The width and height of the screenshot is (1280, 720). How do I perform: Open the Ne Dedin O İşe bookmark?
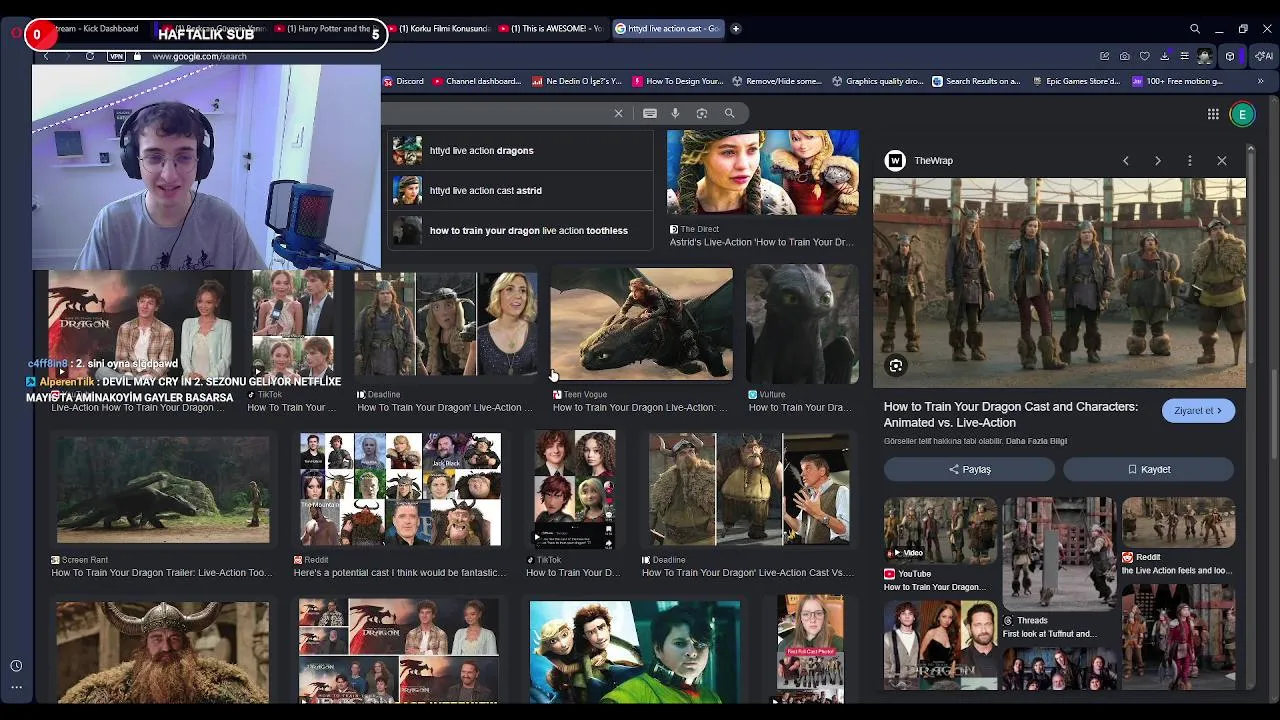click(577, 81)
